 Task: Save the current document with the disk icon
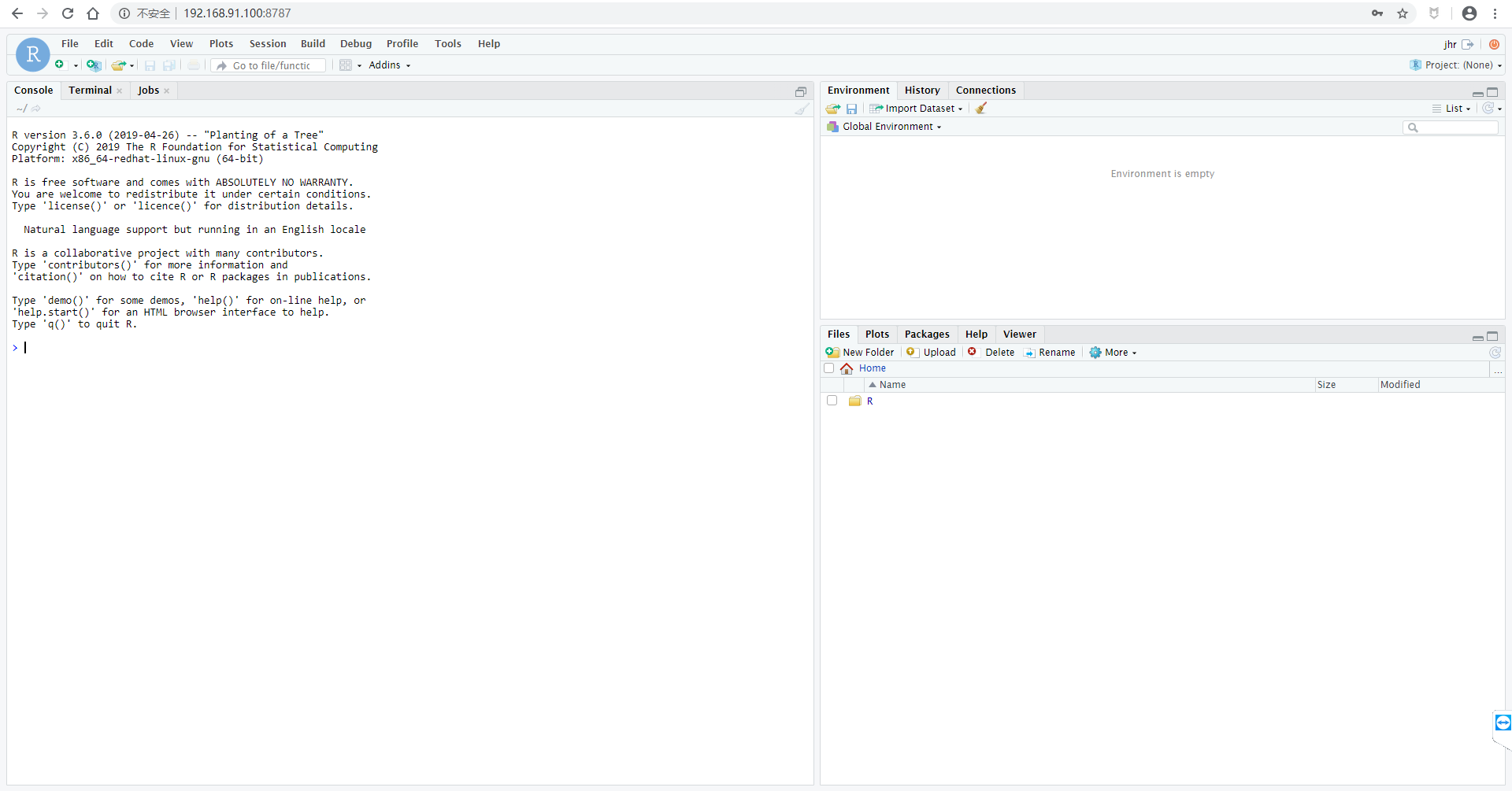pos(150,65)
